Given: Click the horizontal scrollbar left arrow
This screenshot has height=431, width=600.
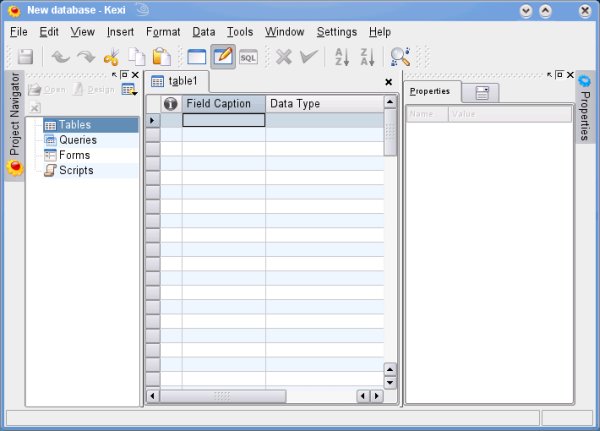Looking at the screenshot, I should [153, 396].
